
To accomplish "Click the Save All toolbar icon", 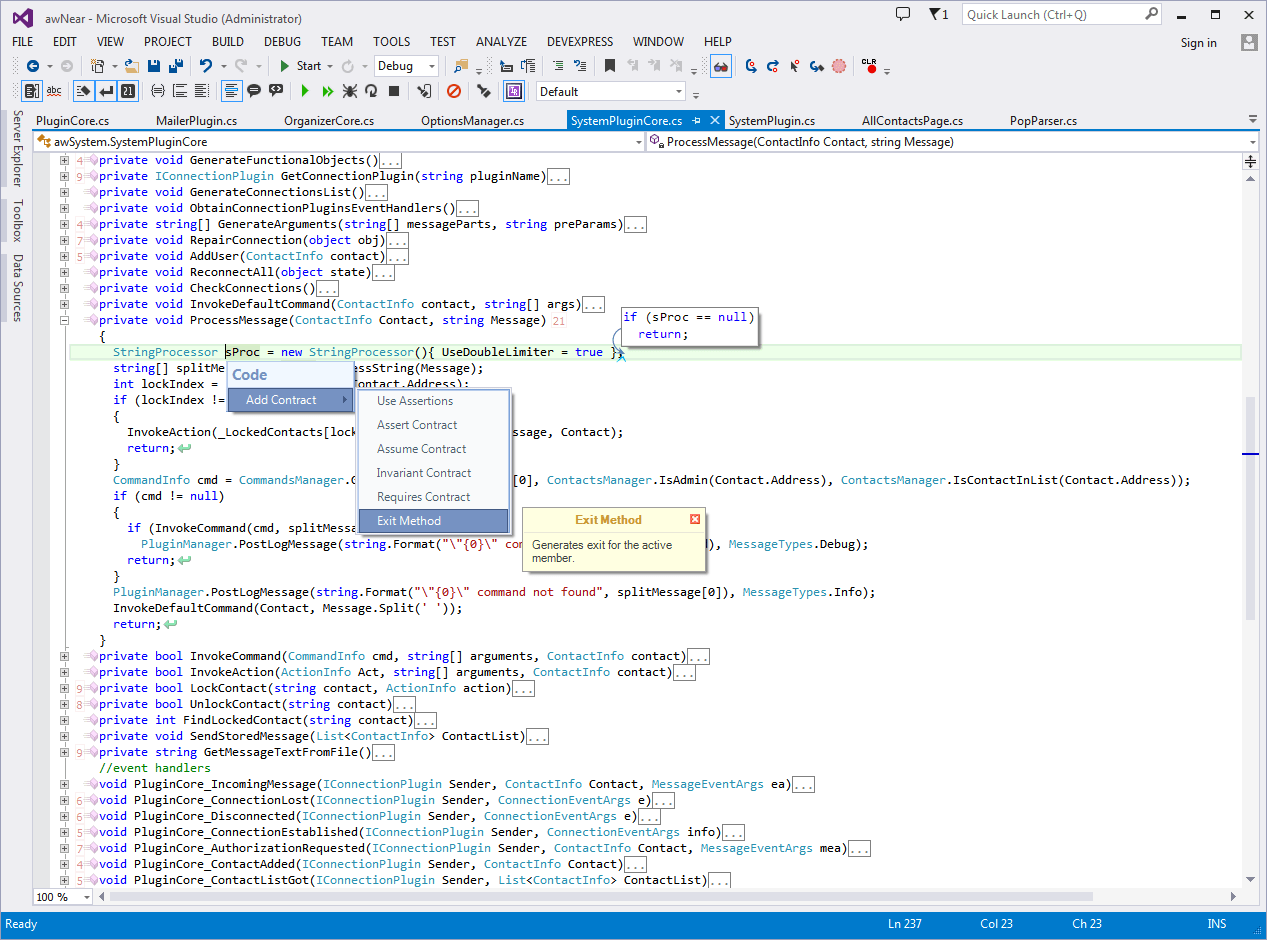I will (x=176, y=66).
